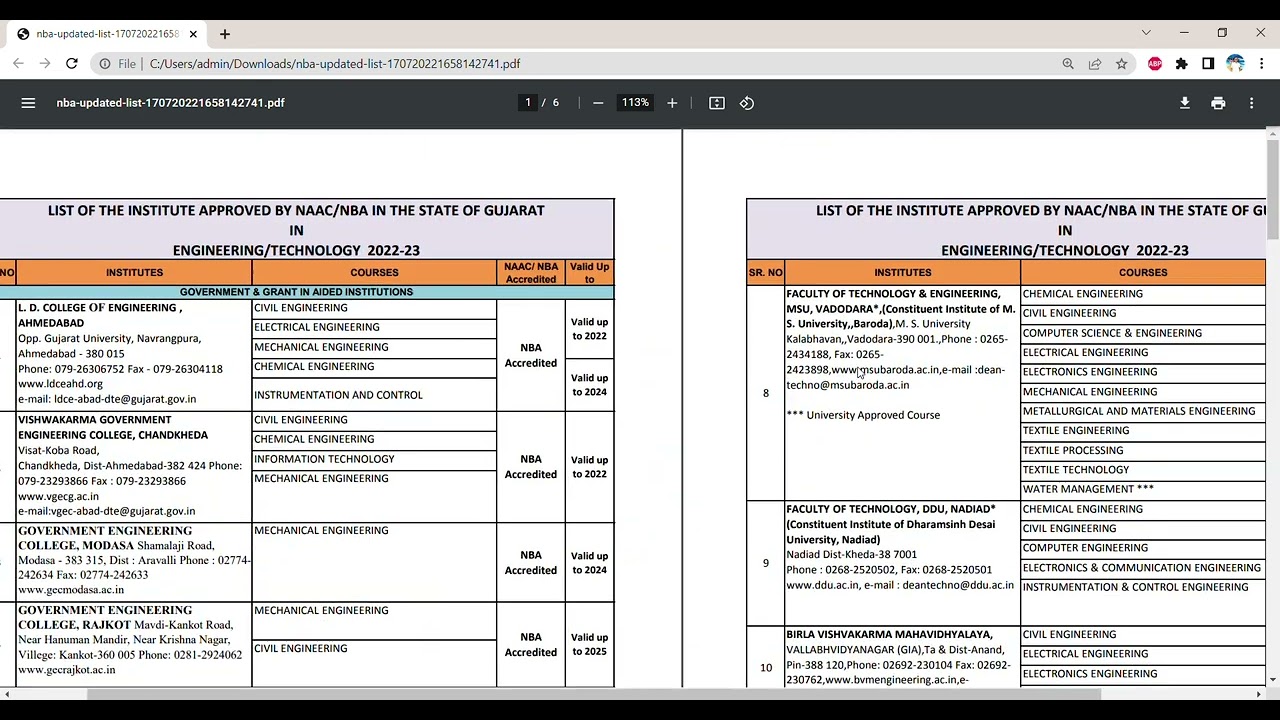
Task: Open the PDF viewer more actions menu
Action: 1251,103
